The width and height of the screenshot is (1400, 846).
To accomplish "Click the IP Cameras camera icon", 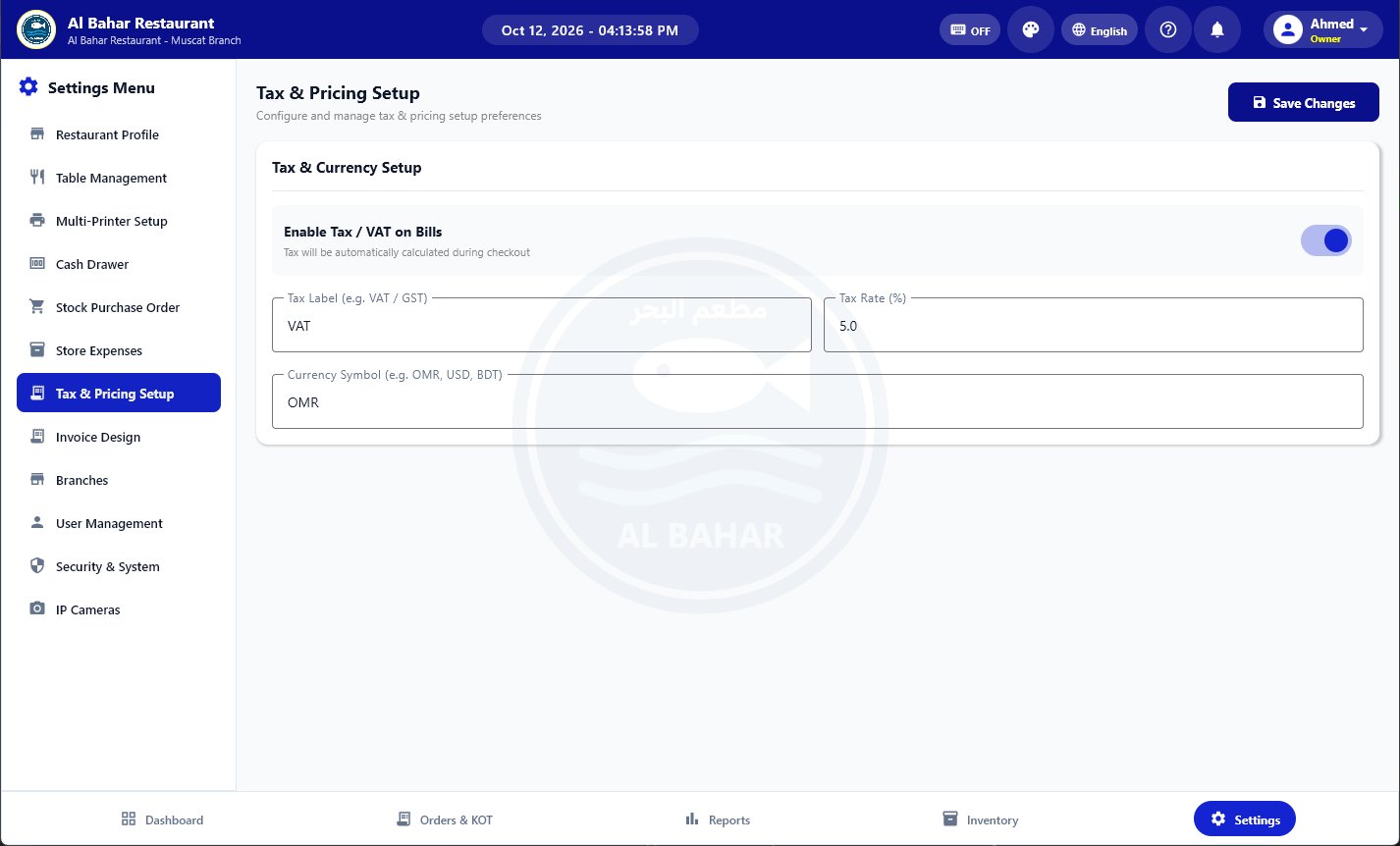I will [x=37, y=609].
